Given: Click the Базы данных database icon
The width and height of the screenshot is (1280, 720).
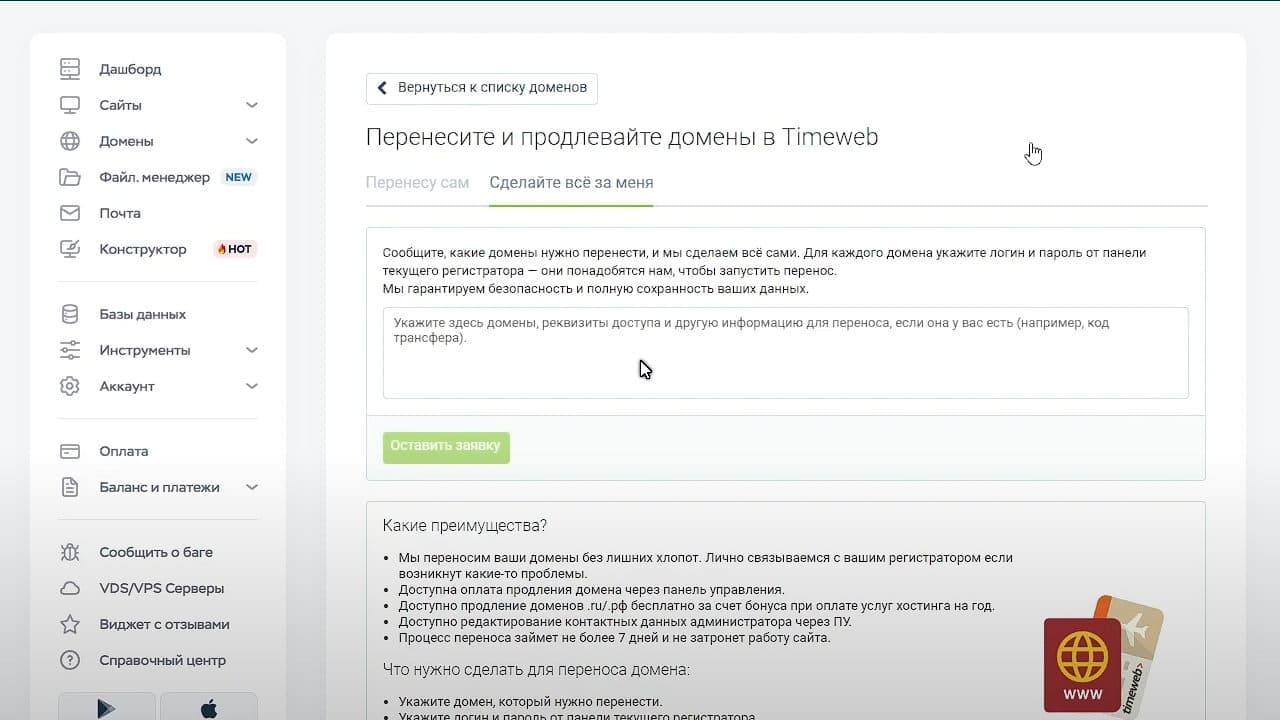Looking at the screenshot, I should point(70,314).
